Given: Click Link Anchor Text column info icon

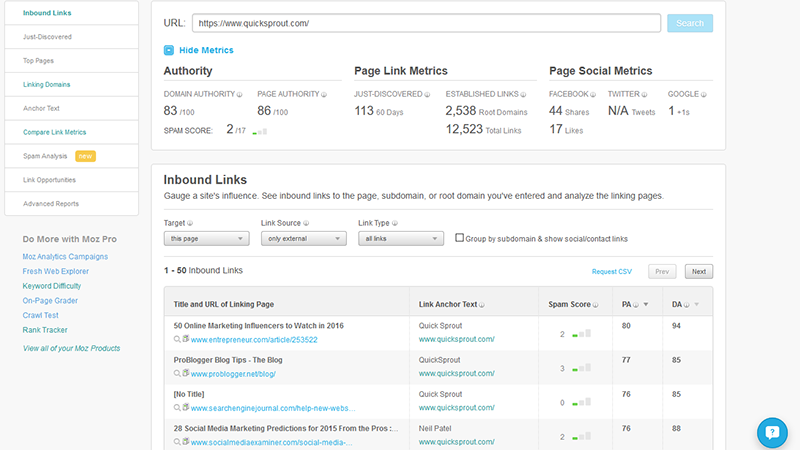Looking at the screenshot, I should click(x=482, y=305).
